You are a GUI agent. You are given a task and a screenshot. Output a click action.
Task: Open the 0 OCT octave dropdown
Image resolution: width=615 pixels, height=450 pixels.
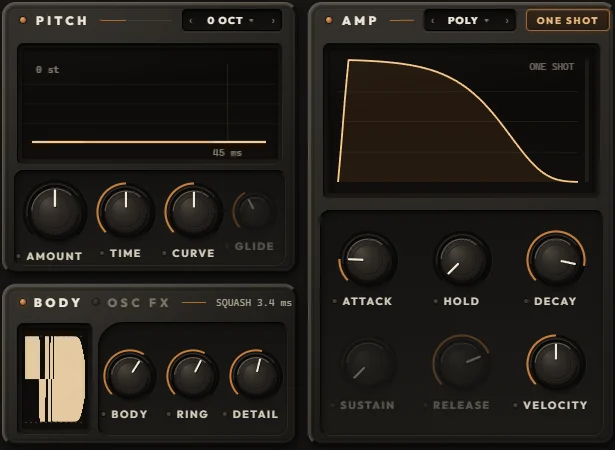230,20
